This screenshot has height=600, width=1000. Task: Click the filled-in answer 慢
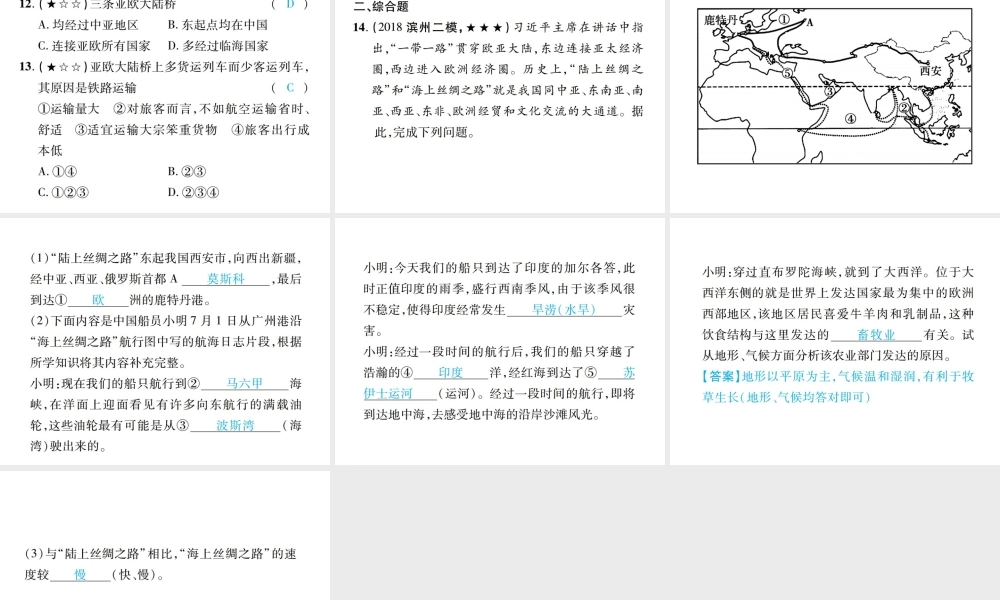pyautogui.click(x=80, y=575)
